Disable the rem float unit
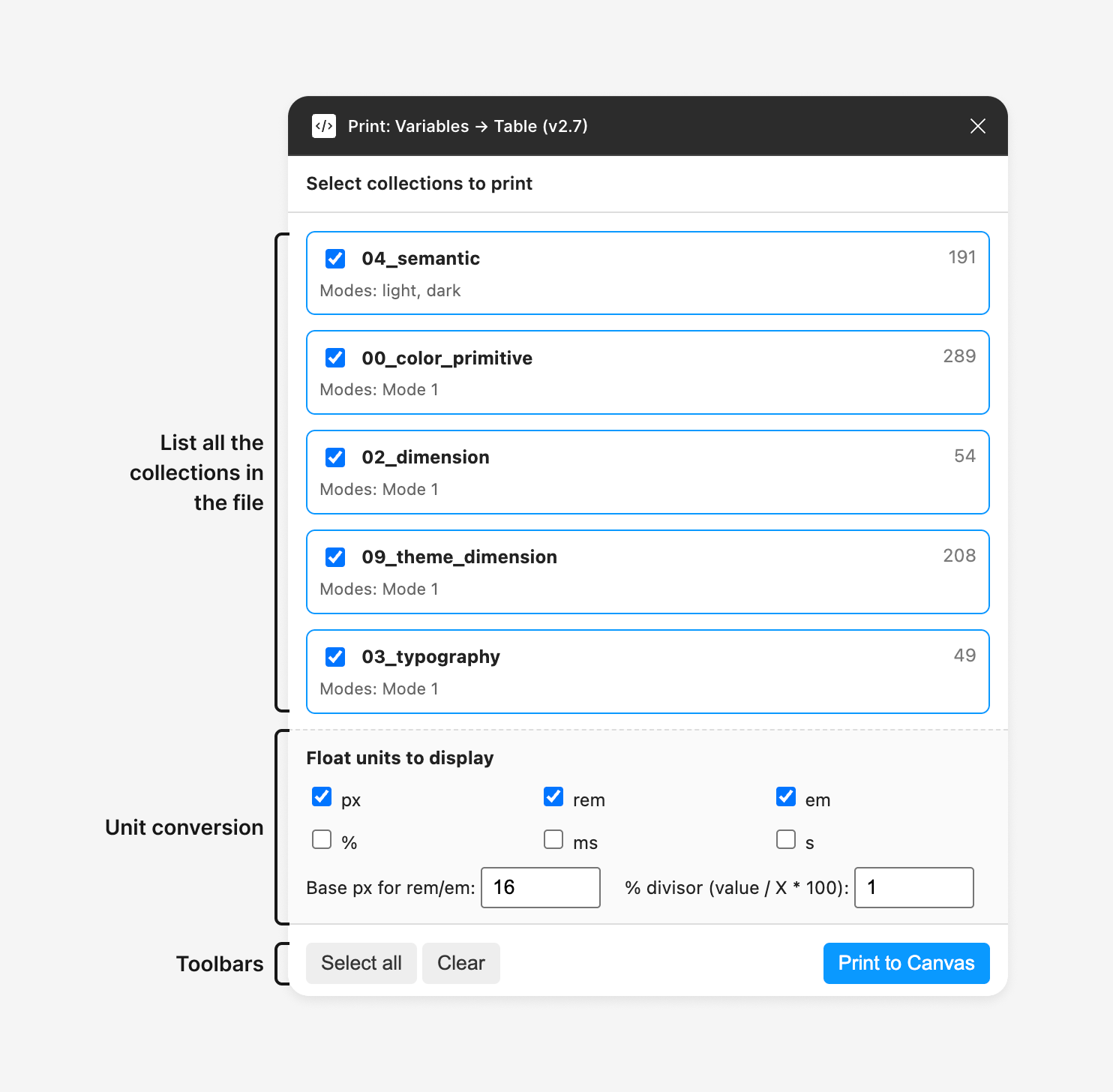1113x1092 pixels. point(553,796)
